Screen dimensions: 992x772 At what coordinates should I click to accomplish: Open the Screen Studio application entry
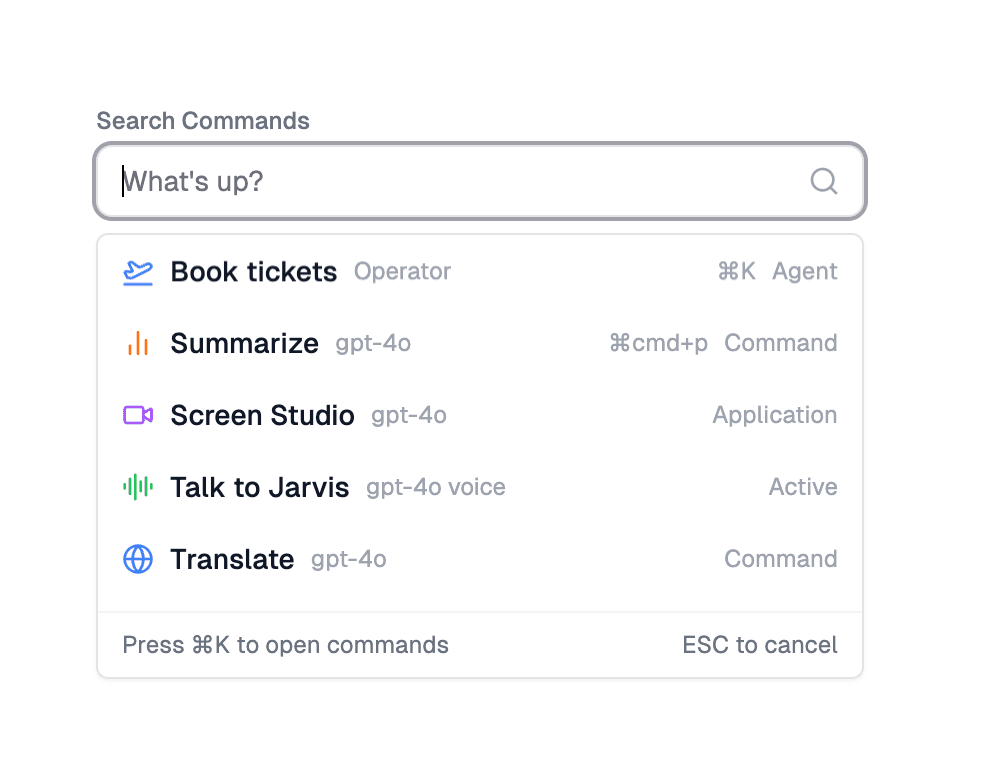tap(263, 416)
